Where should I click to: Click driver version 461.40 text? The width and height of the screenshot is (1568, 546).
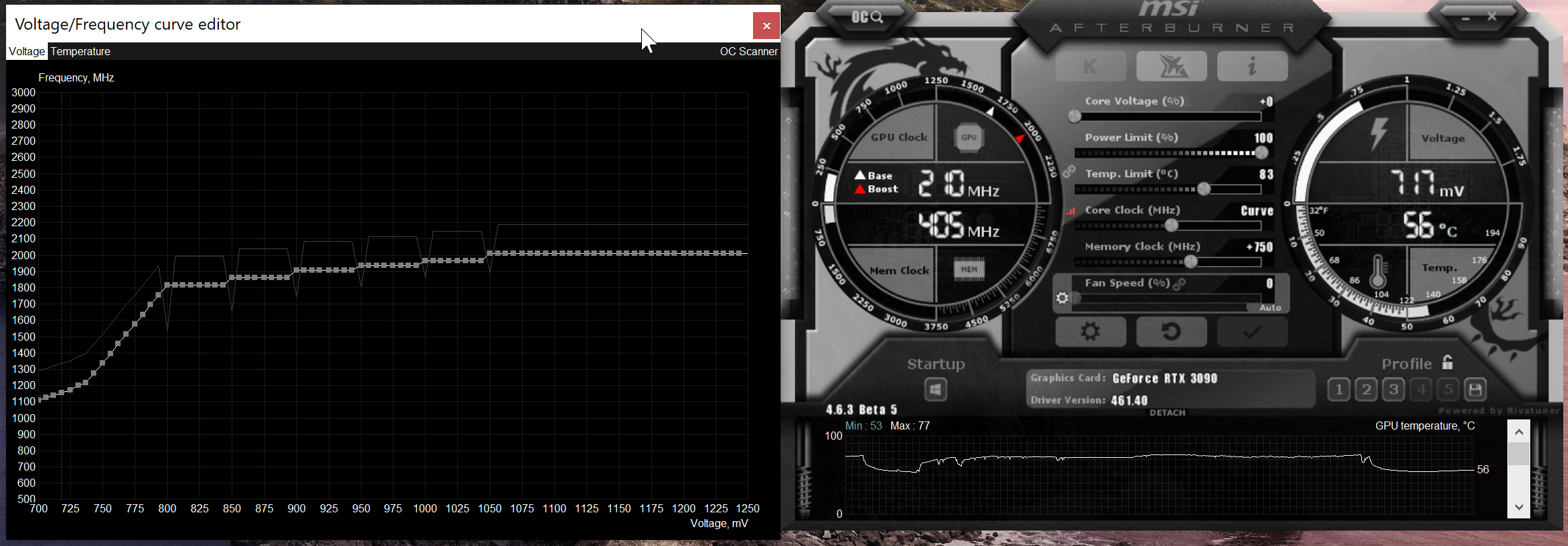pos(1130,401)
